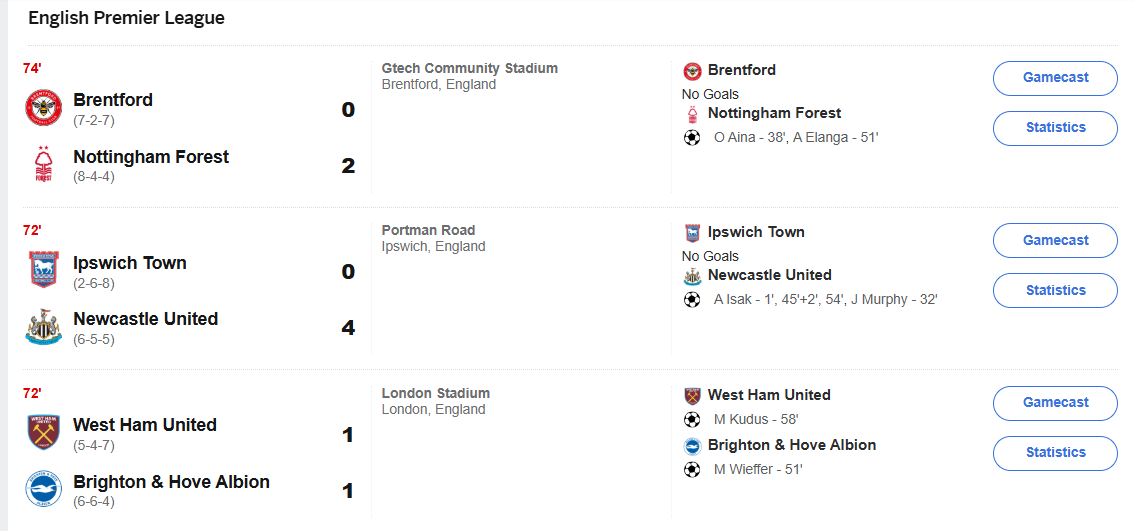Go to Newcastle United team page link
The height and width of the screenshot is (531, 1133).
145,319
